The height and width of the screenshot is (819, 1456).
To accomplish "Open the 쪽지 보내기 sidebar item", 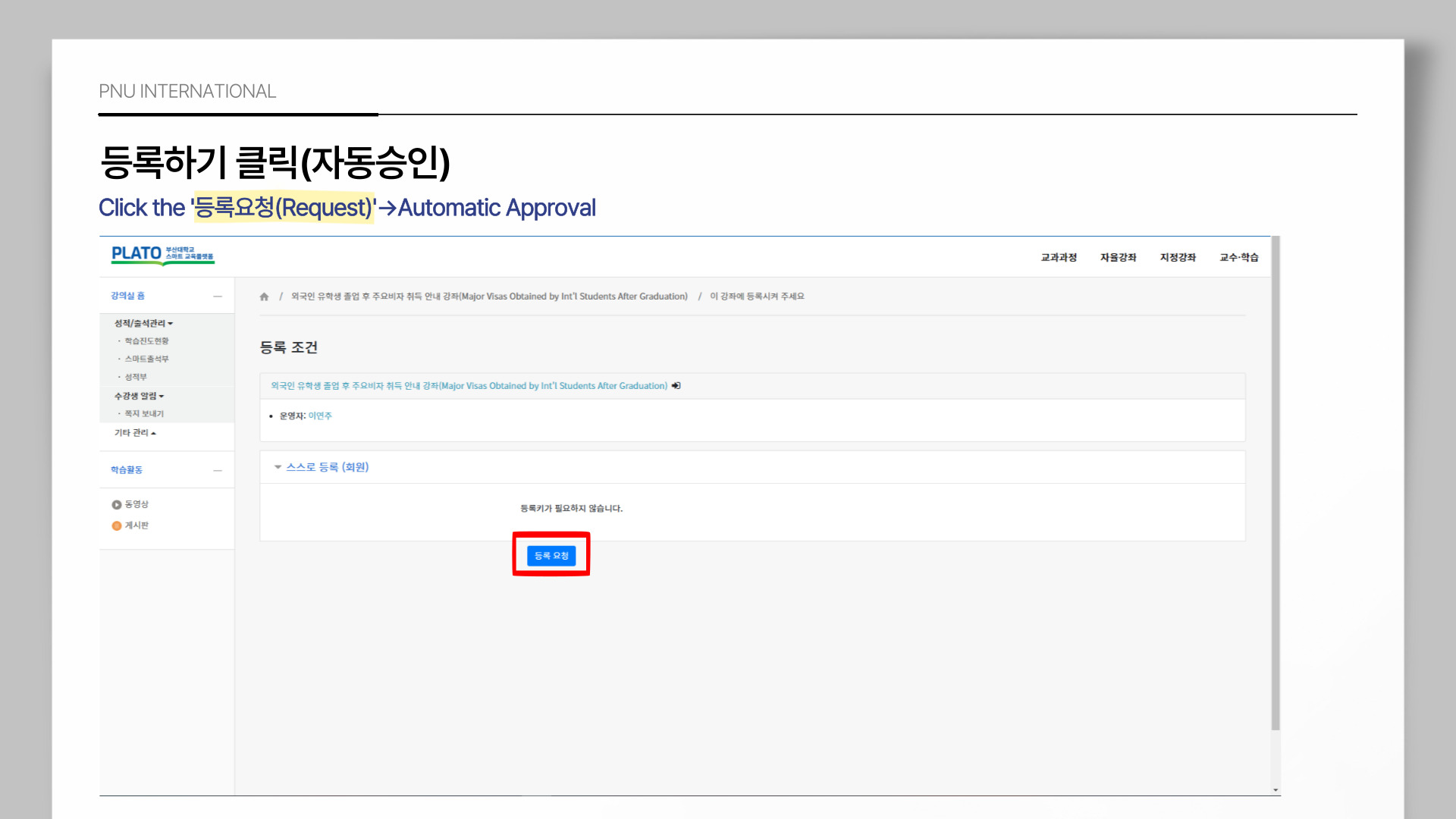I will click(x=143, y=414).
